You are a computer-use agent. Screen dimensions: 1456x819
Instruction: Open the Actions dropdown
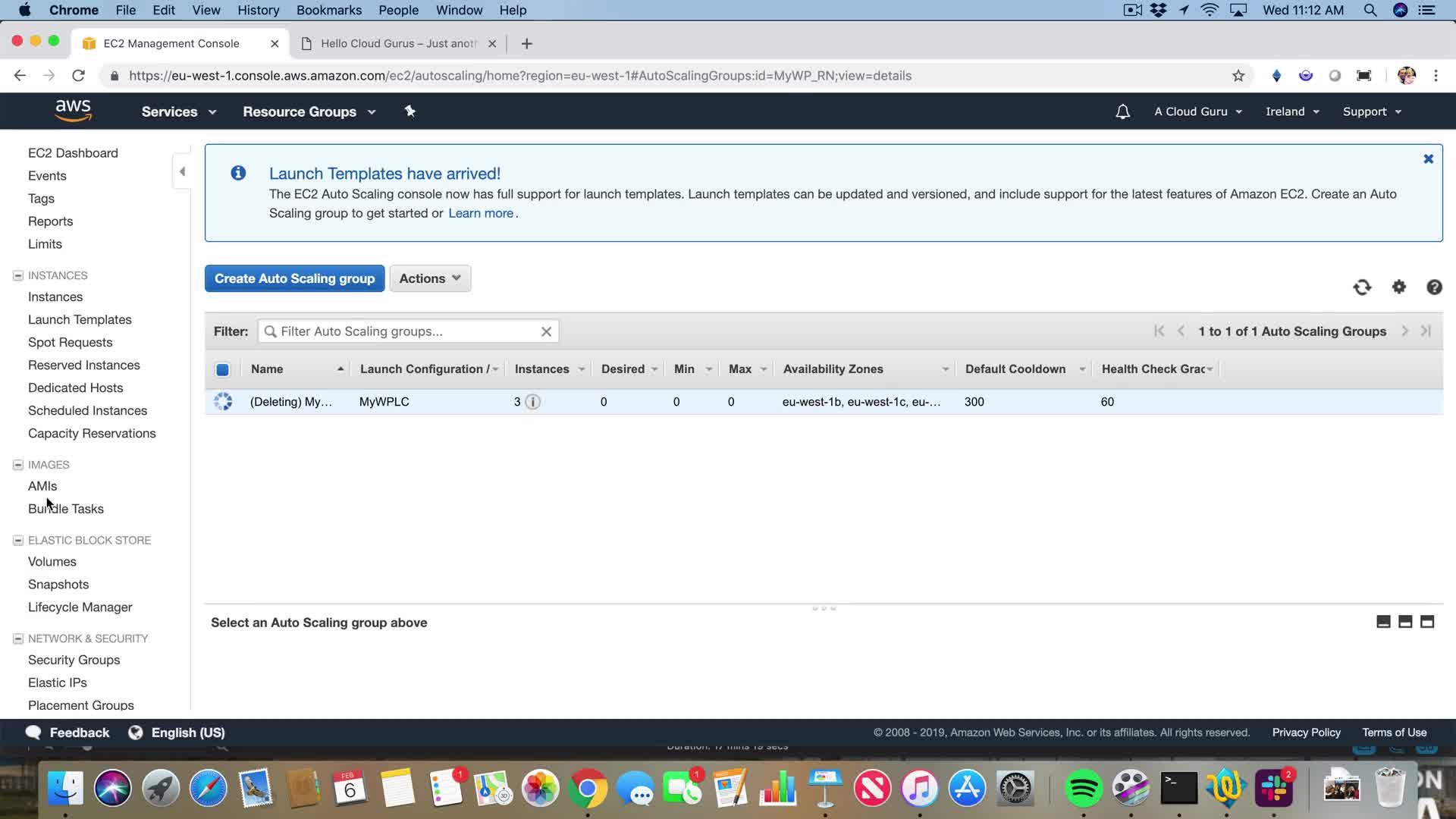[x=429, y=278]
